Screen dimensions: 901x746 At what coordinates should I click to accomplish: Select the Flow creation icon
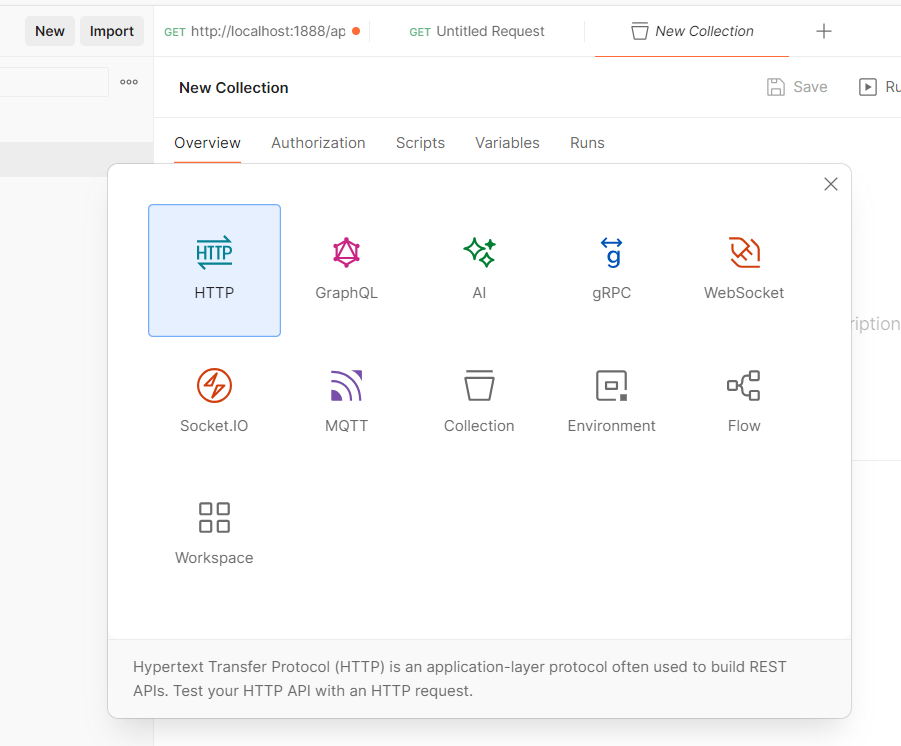pyautogui.click(x=743, y=397)
